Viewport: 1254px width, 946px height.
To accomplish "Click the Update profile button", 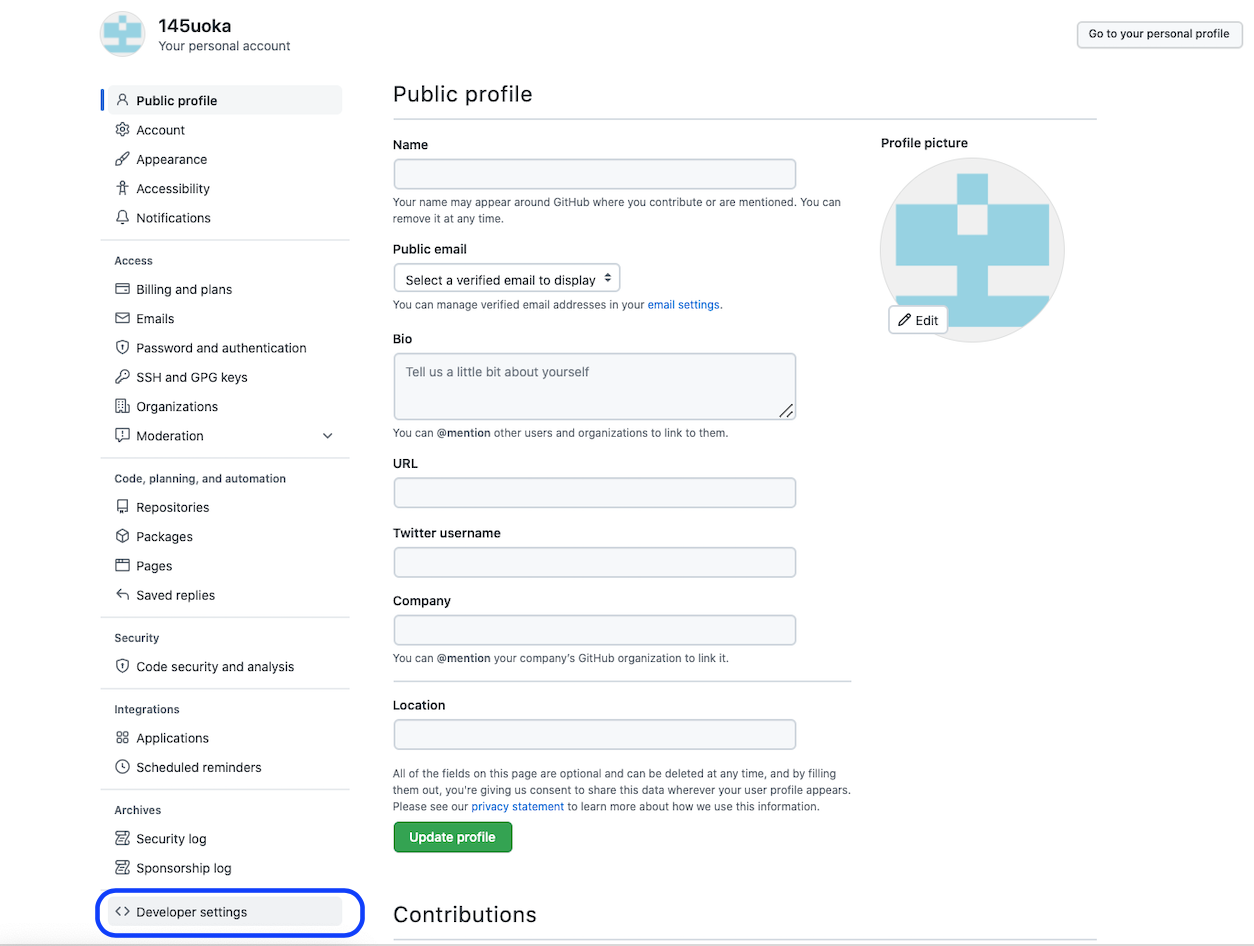I will click(x=452, y=836).
